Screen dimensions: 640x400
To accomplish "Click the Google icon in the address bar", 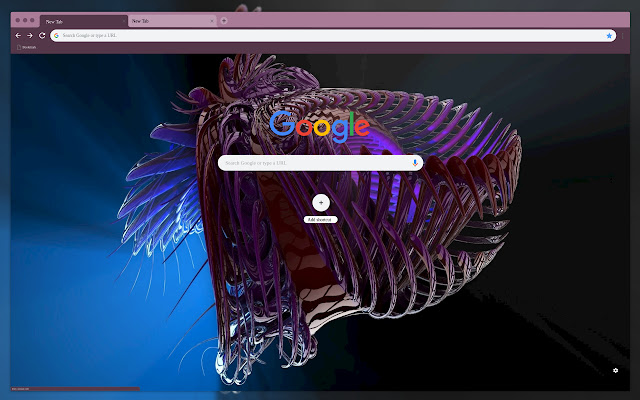I will coord(56,36).
